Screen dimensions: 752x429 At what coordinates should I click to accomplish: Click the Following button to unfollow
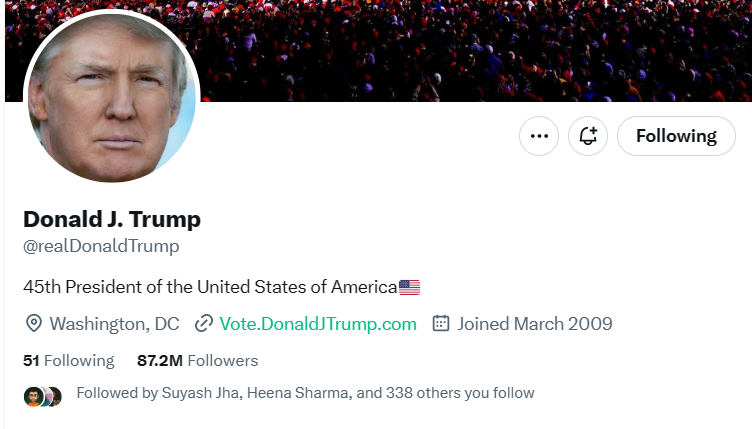[676, 136]
